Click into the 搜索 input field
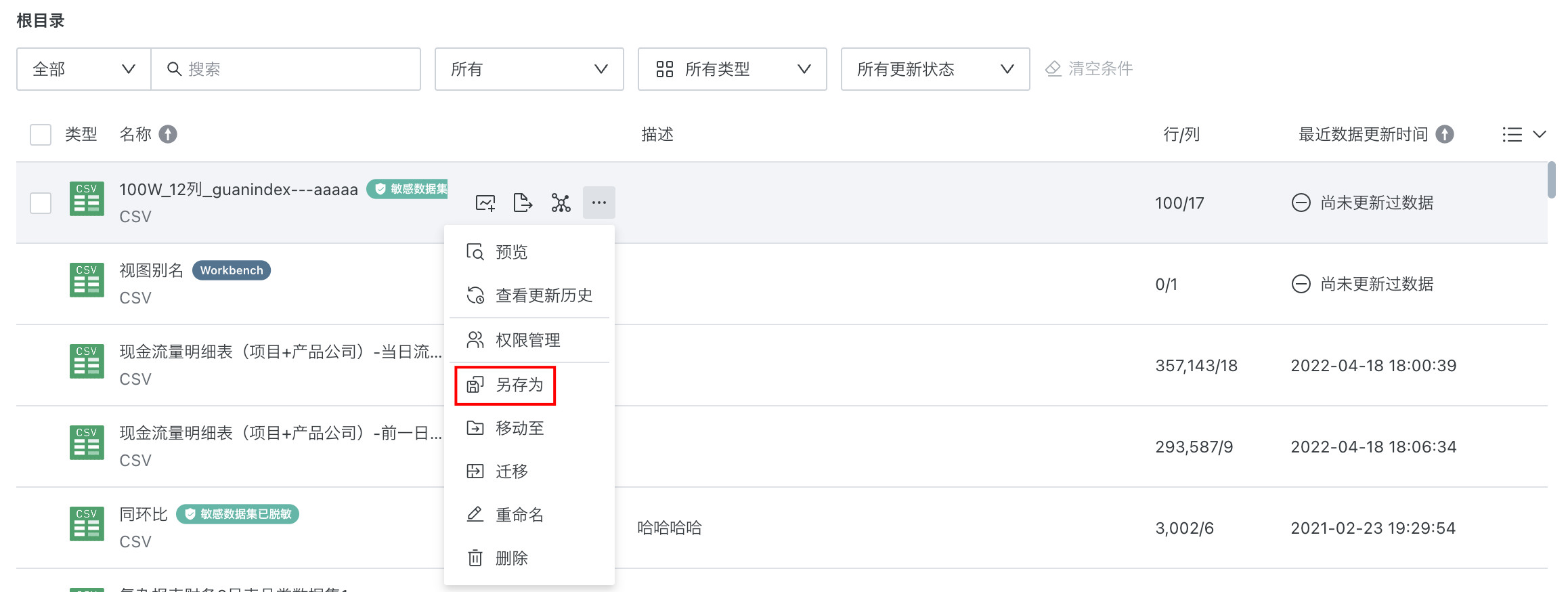1568x592 pixels. [x=298, y=69]
